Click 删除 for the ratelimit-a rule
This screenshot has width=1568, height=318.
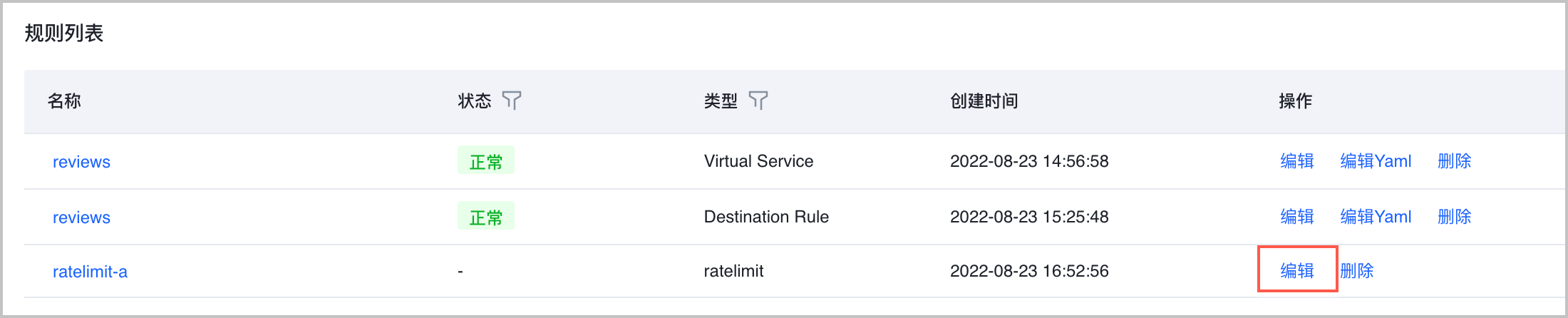coord(1356,271)
